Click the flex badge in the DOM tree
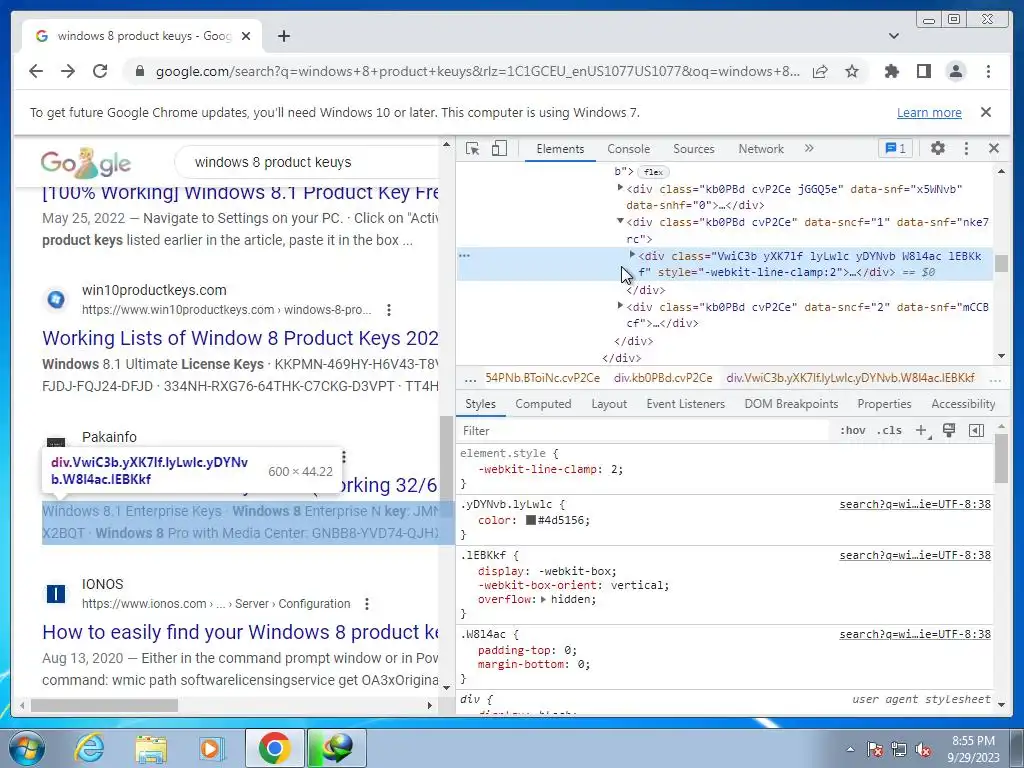Viewport: 1024px width, 768px height. [x=653, y=172]
